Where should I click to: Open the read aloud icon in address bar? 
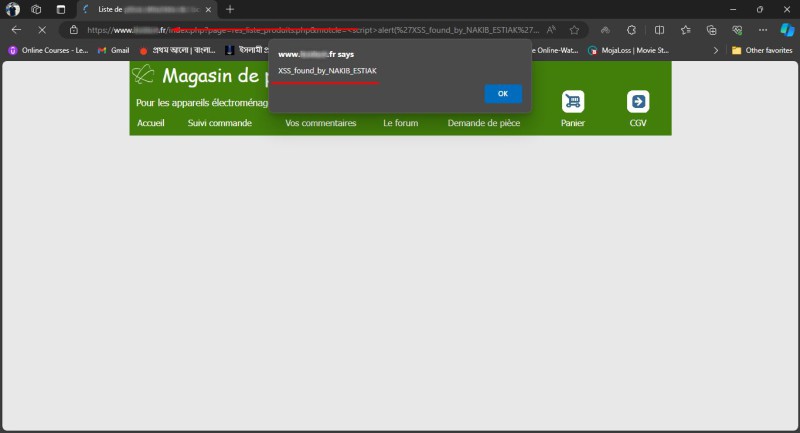click(x=551, y=30)
